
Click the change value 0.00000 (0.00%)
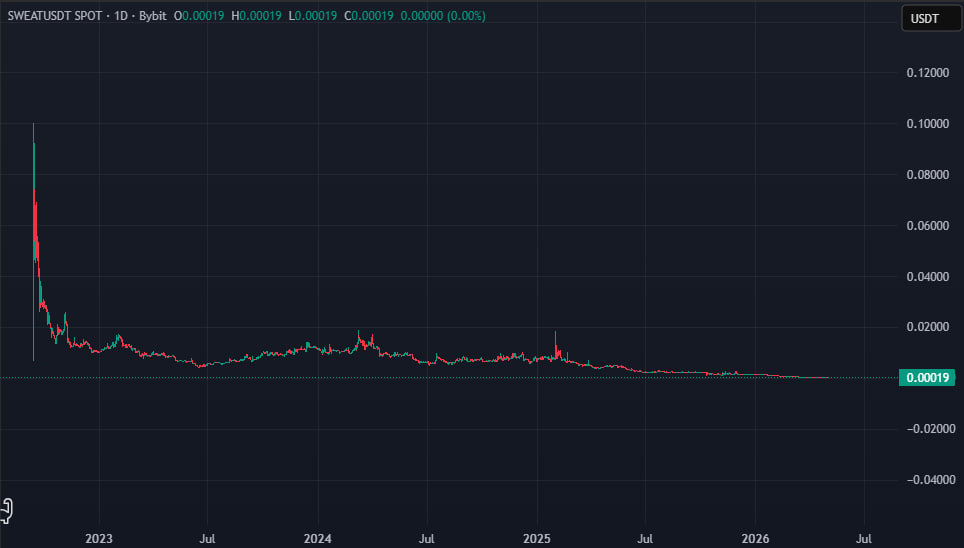pyautogui.click(x=443, y=16)
